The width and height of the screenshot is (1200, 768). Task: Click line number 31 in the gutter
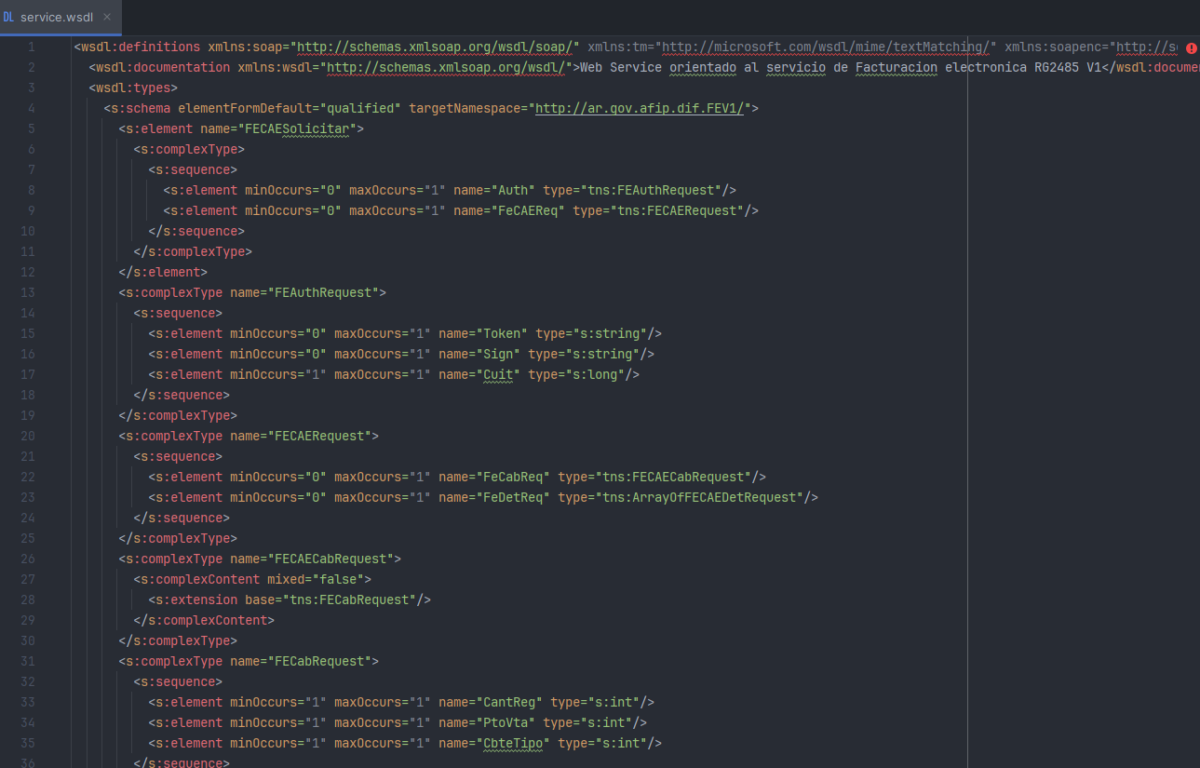pos(28,661)
